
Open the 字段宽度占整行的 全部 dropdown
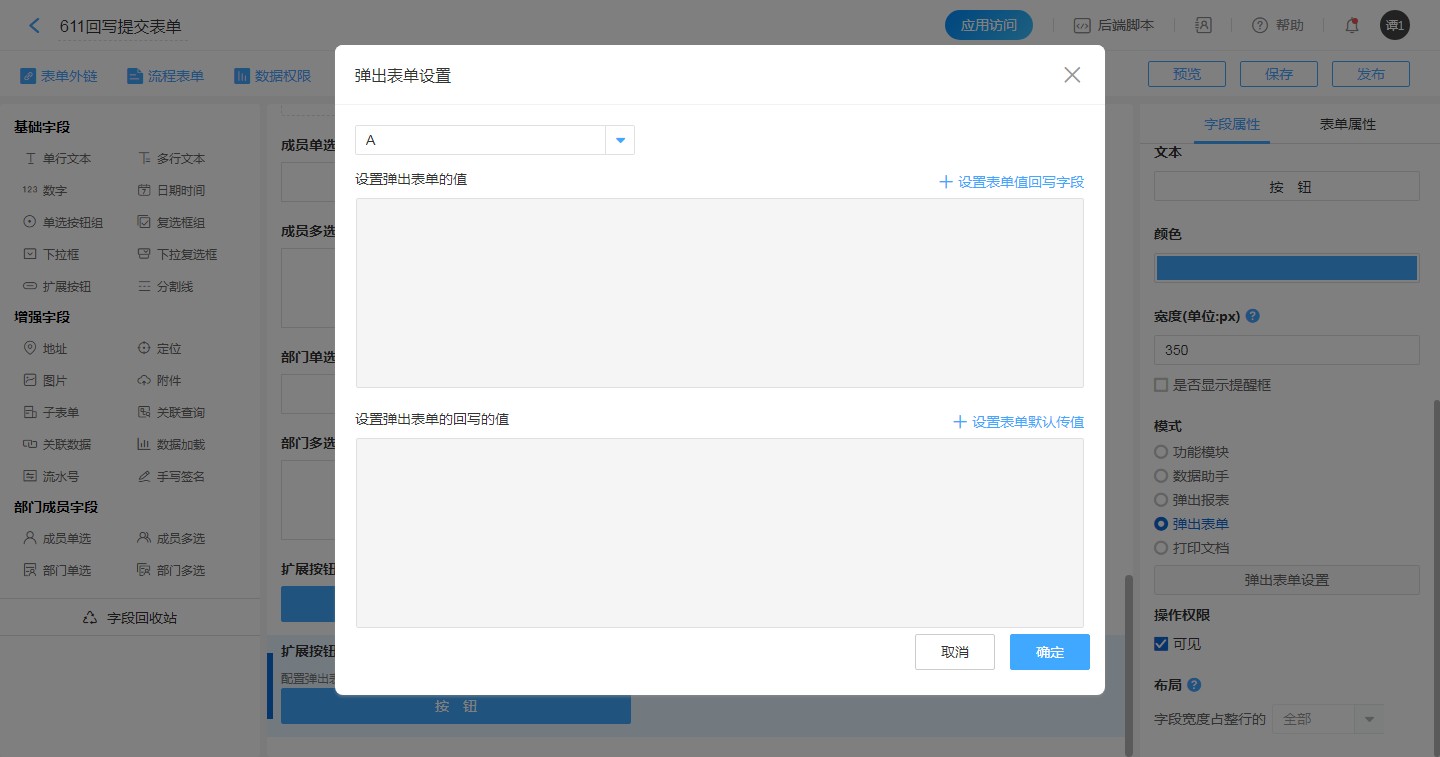click(1328, 719)
